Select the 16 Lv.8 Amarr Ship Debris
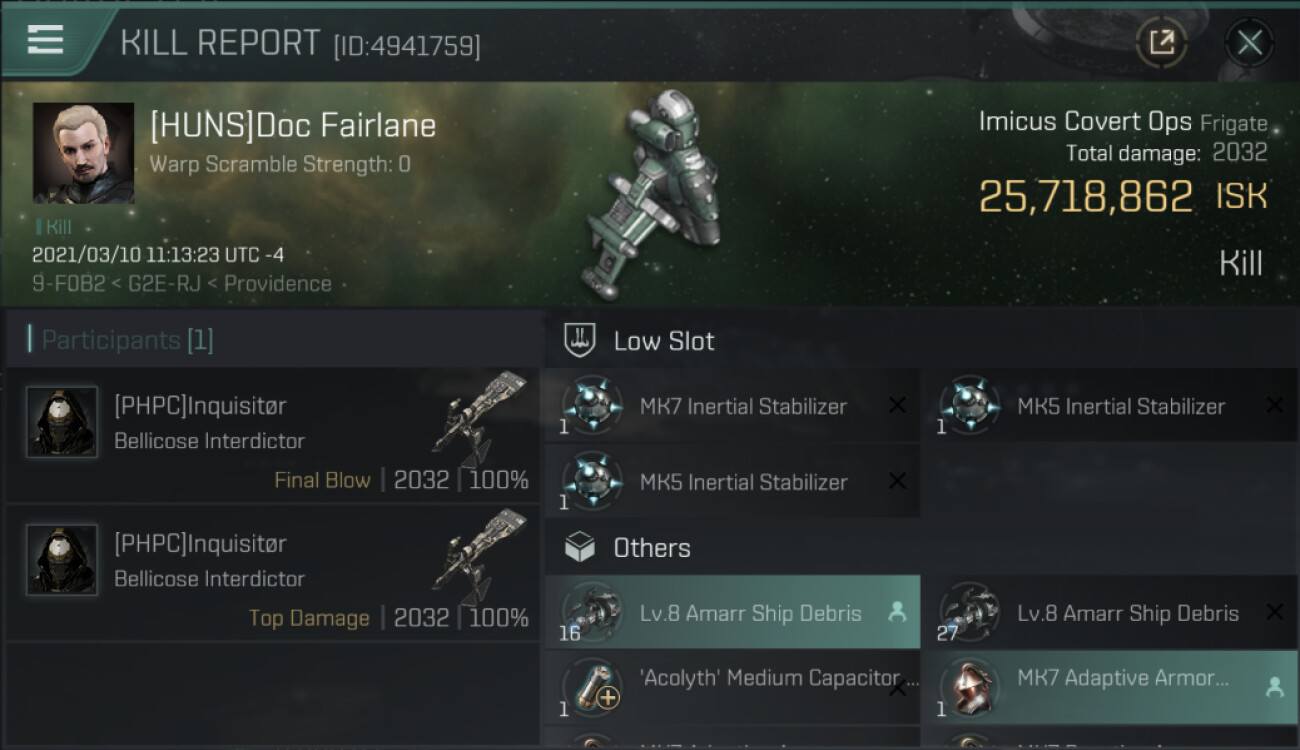Viewport: 1300px width, 750px height. pos(749,613)
